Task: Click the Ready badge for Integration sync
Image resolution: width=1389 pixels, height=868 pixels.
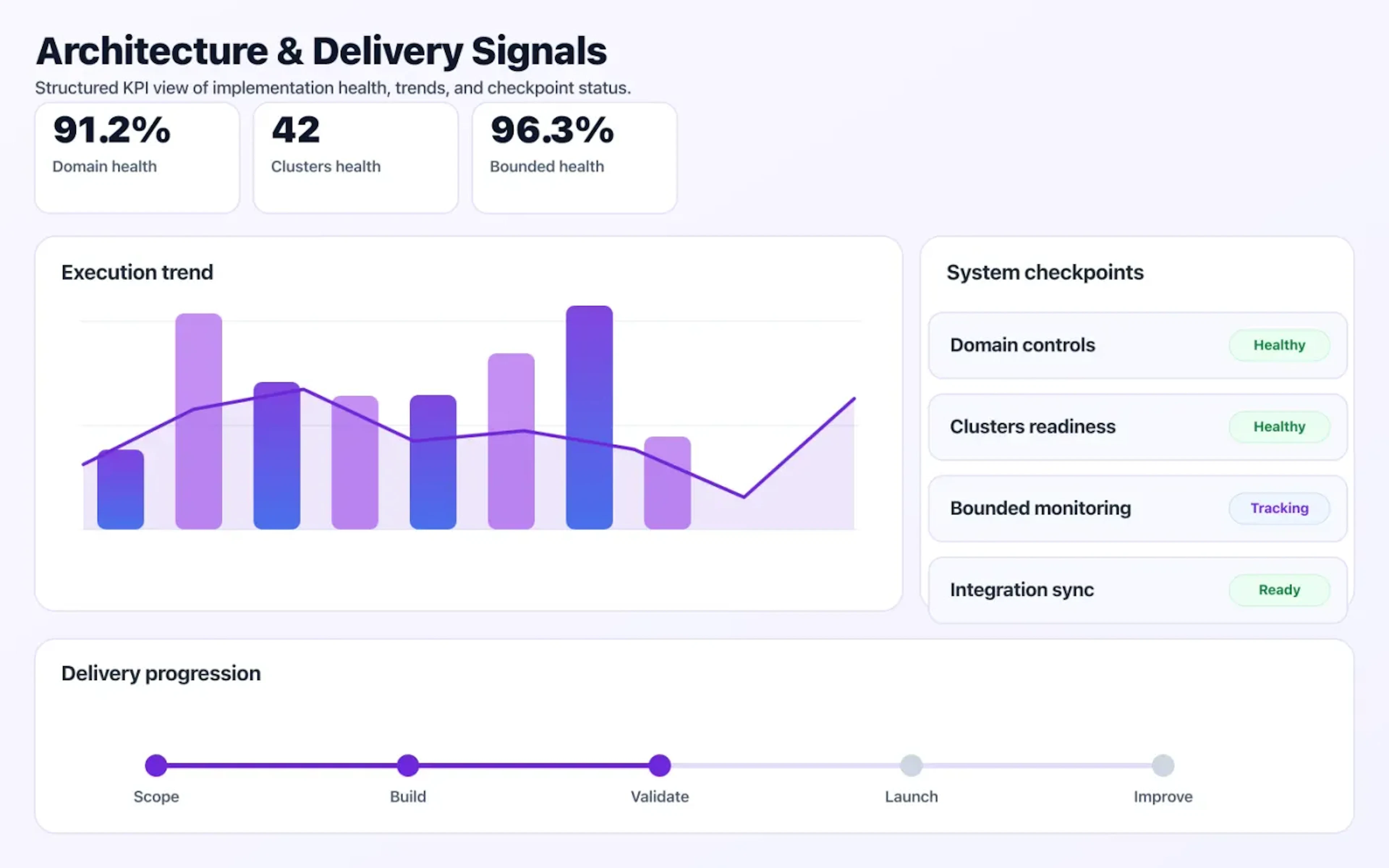Action: coord(1279,590)
